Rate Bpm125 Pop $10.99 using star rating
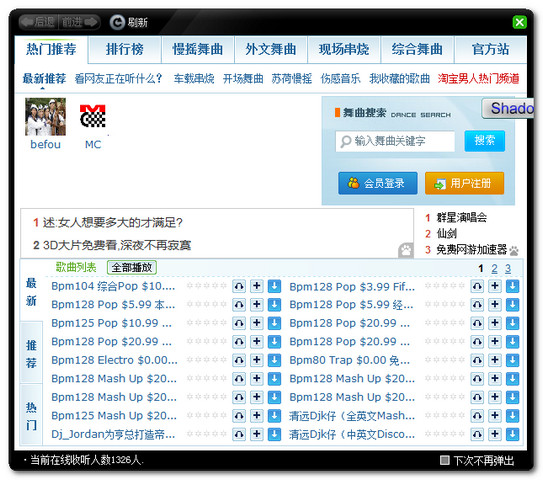 click(x=206, y=323)
